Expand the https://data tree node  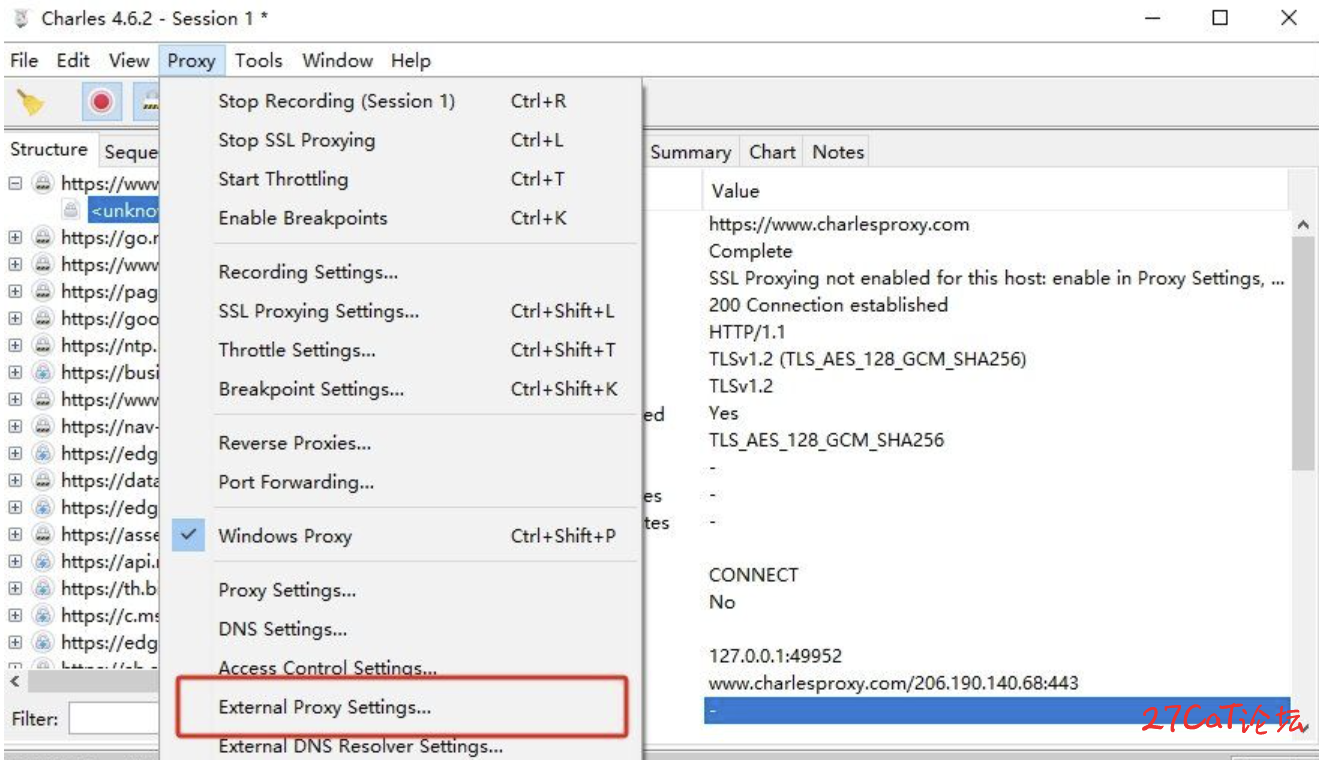15,481
